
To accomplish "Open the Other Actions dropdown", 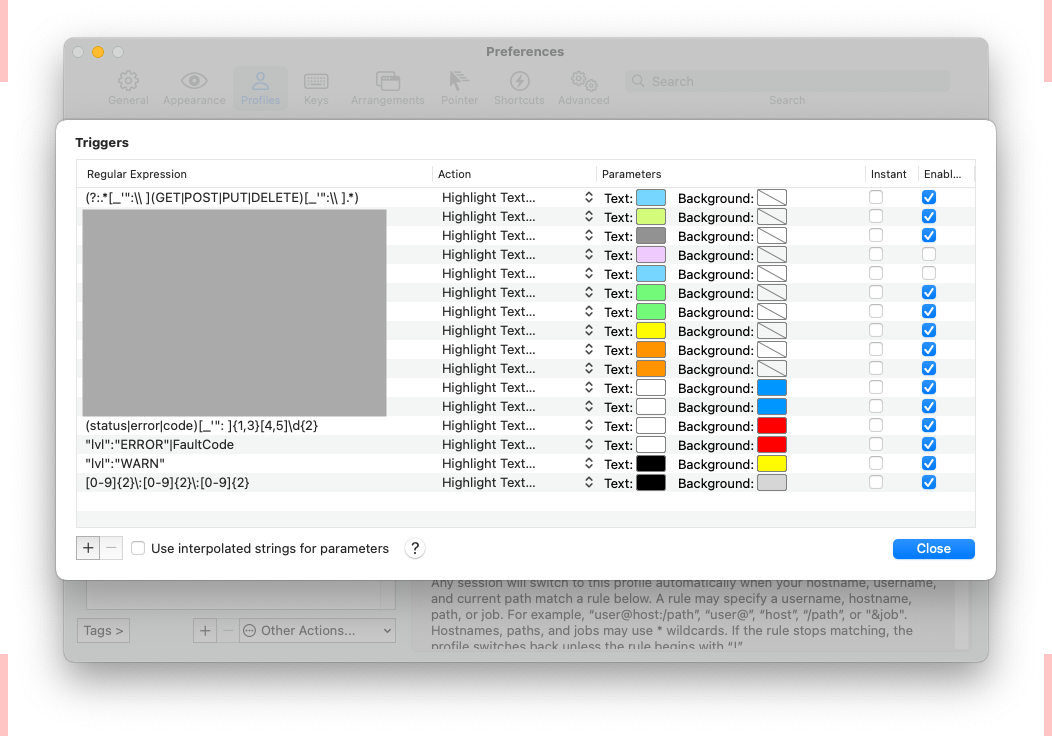I will [317, 631].
